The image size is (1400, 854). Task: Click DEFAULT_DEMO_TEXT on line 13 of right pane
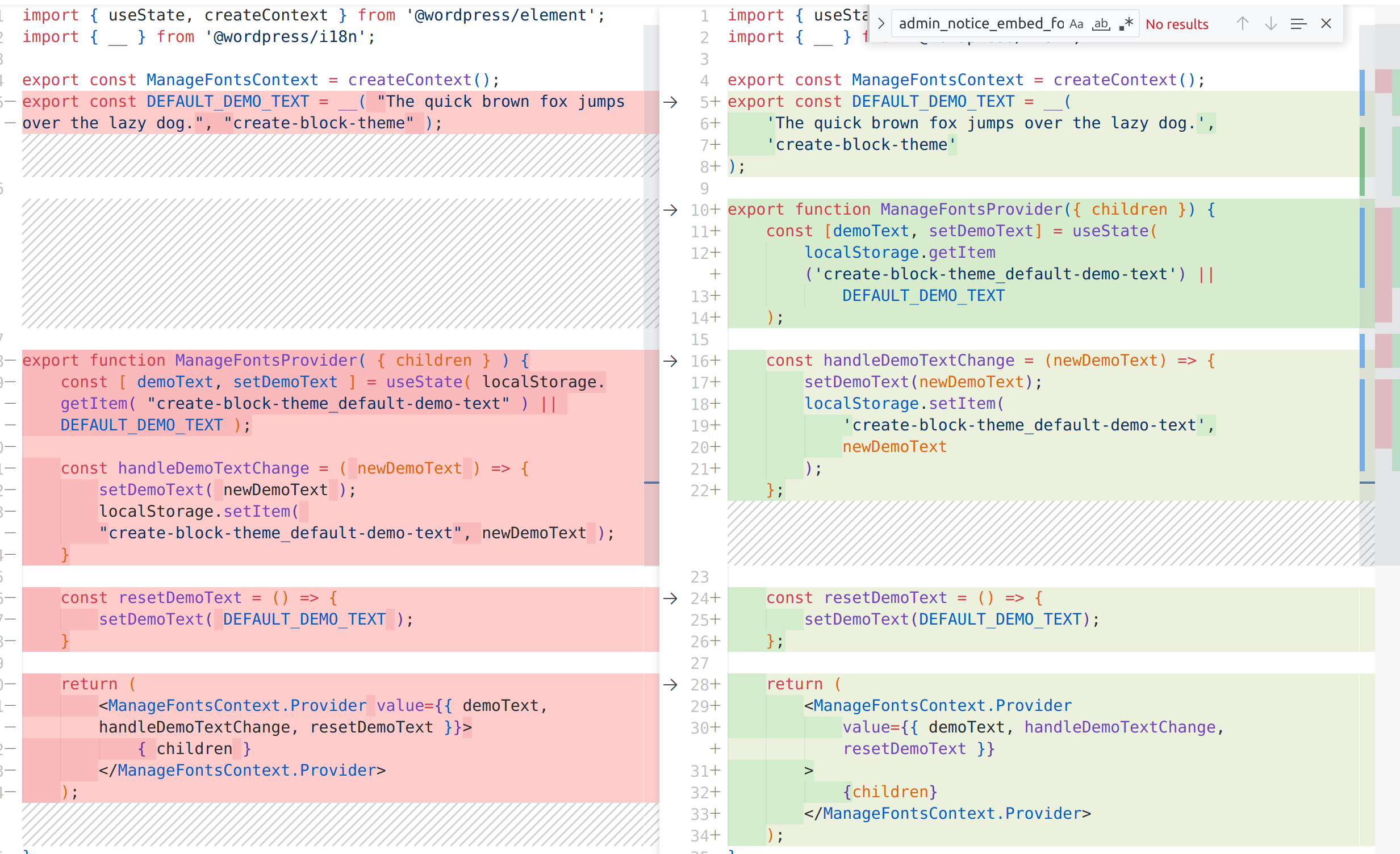point(923,296)
